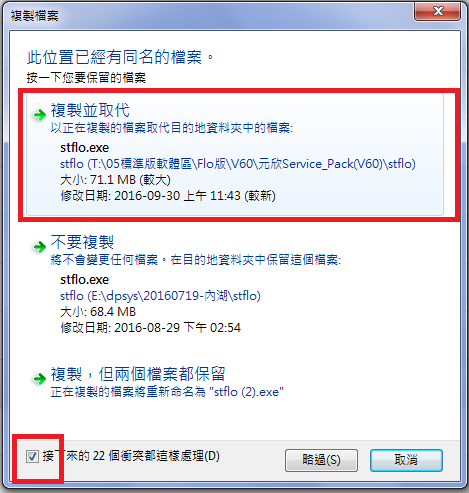Click the "stflo (2).exe" rename description
Screen dimensions: 469x493
167,392
